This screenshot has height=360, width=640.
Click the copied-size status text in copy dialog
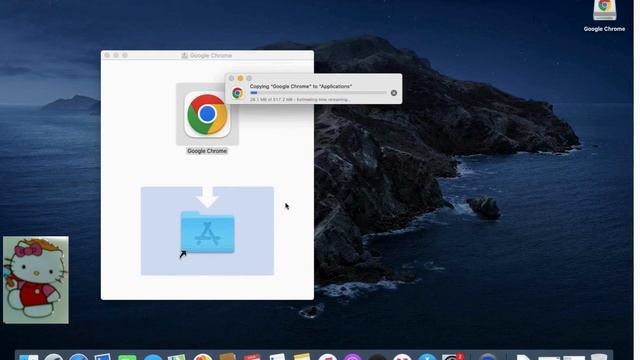[x=300, y=100]
